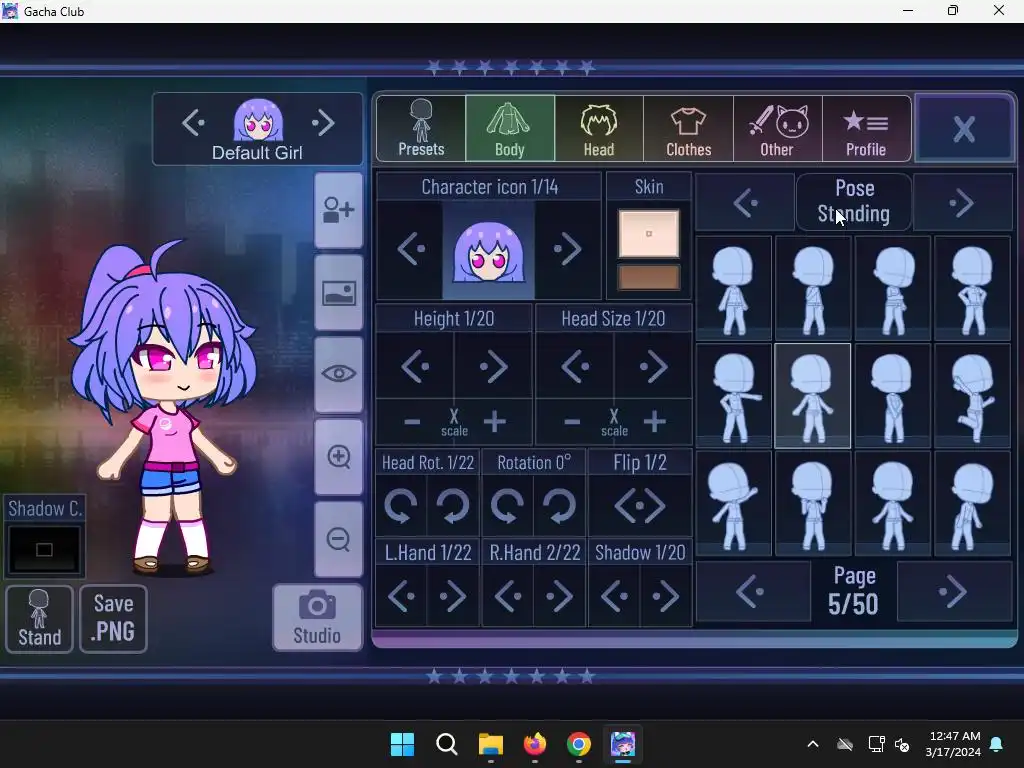Viewport: 1024px width, 768px height.
Task: Toggle the Flip 1/2 button
Action: [x=640, y=505]
